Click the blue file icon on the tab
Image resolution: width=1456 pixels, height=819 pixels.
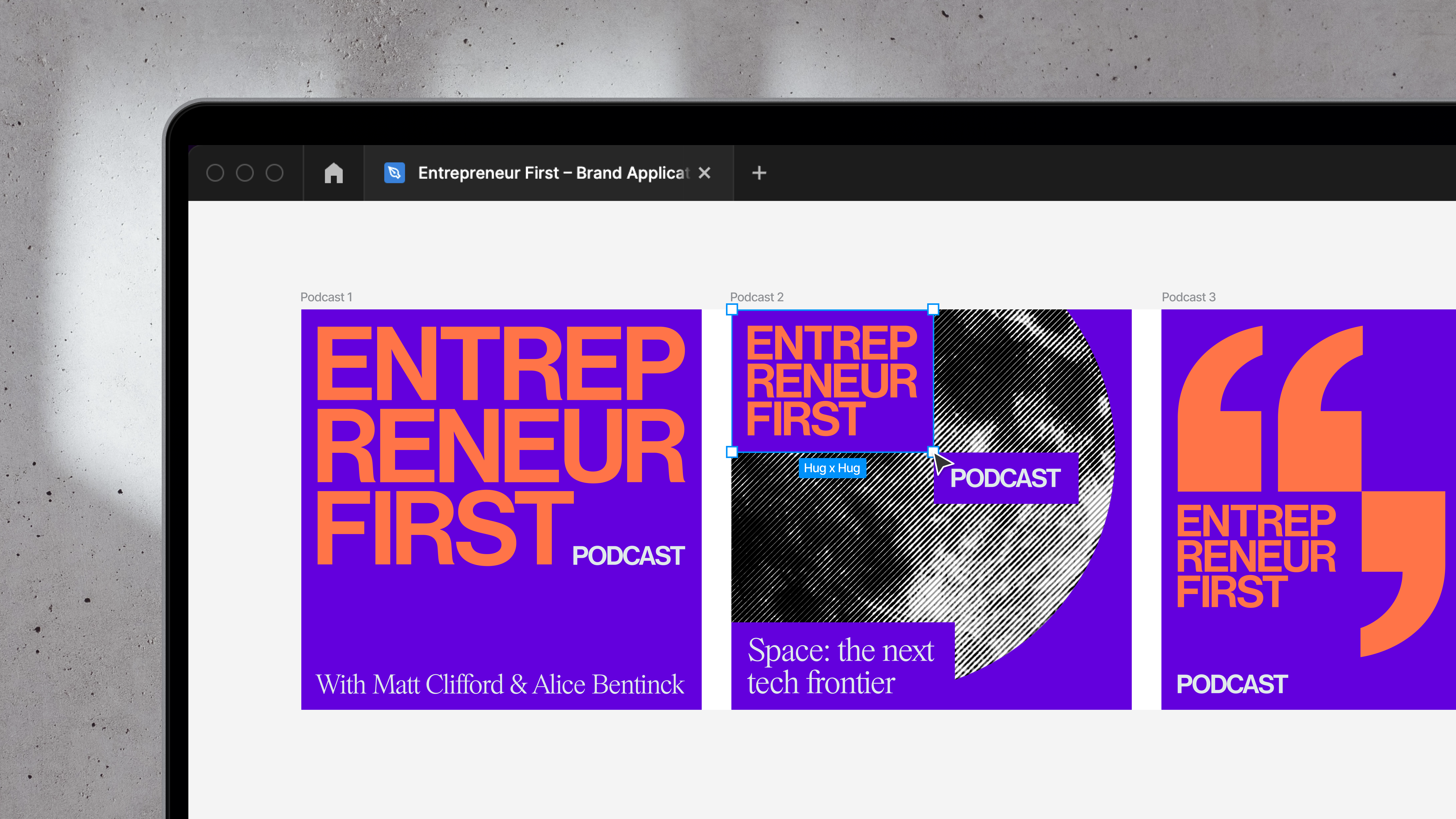(395, 173)
